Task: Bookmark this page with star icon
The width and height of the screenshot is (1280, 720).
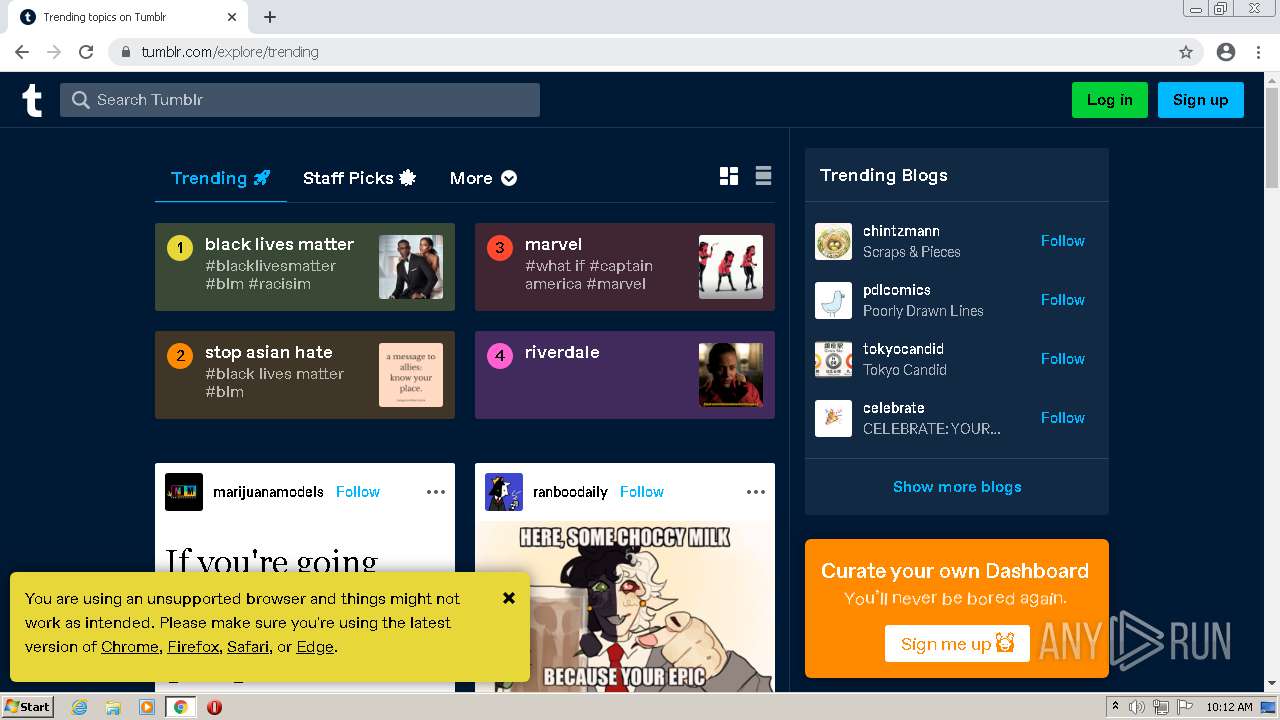Action: point(1186,52)
